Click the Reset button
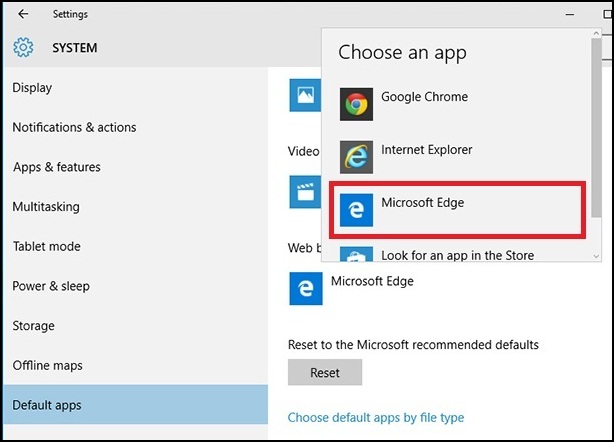The image size is (614, 442). click(325, 372)
